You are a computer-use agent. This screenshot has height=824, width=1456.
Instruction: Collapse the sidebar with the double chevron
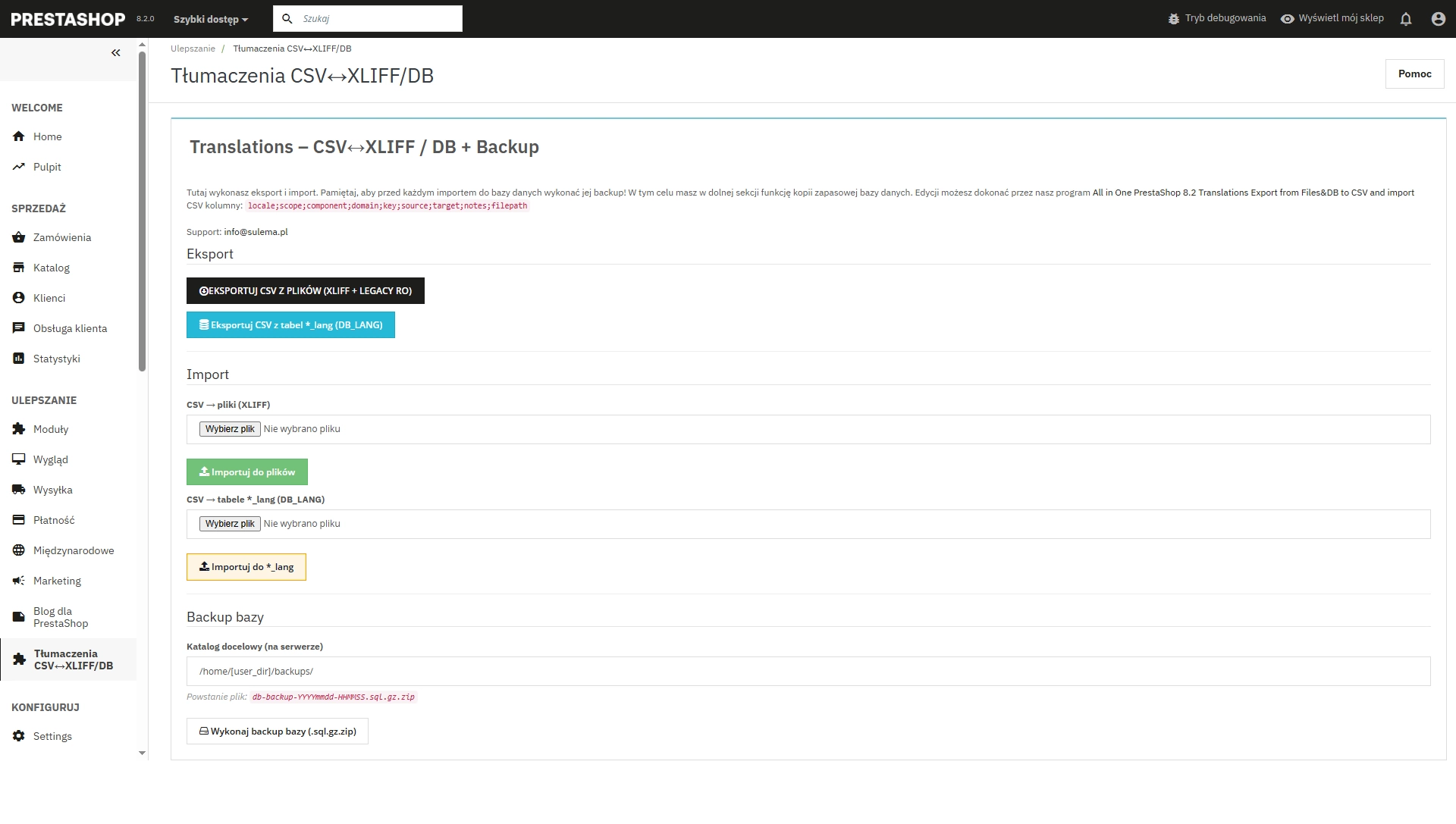[x=116, y=52]
